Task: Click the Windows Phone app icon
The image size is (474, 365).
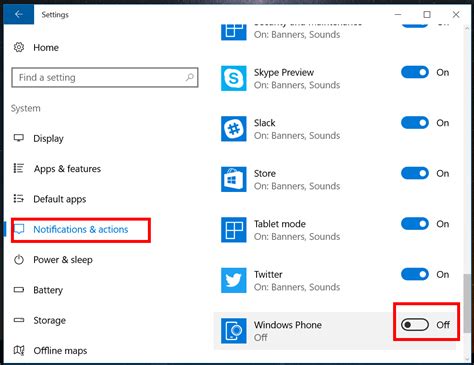Action: coord(234,331)
